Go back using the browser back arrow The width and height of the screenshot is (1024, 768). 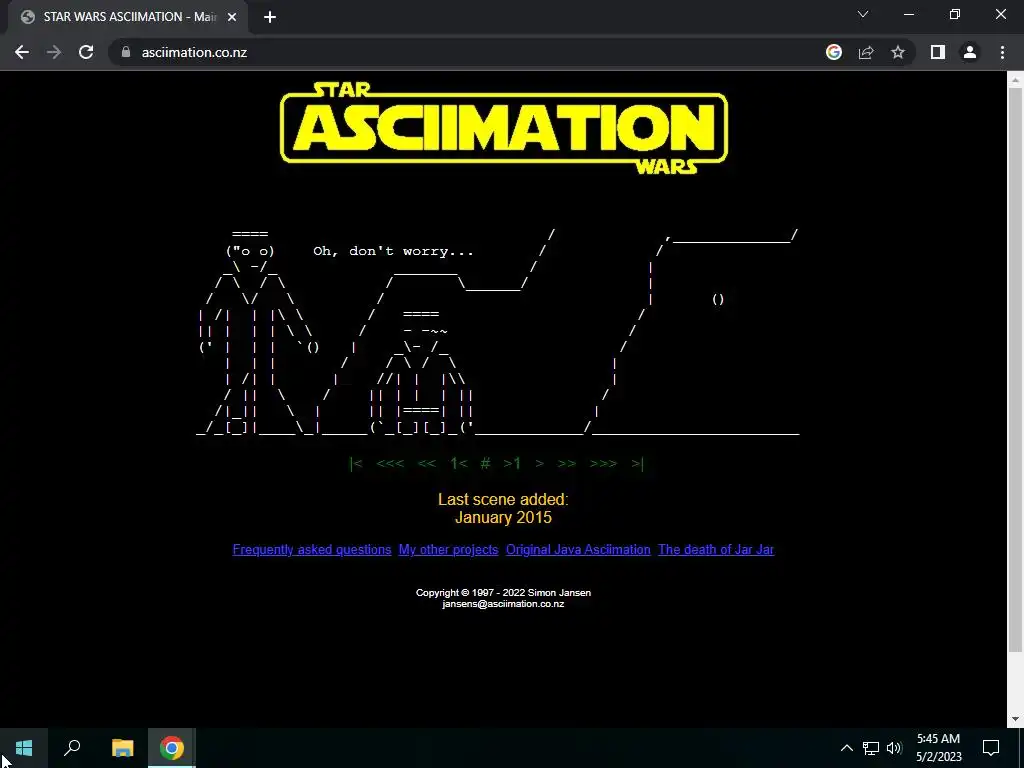[22, 52]
